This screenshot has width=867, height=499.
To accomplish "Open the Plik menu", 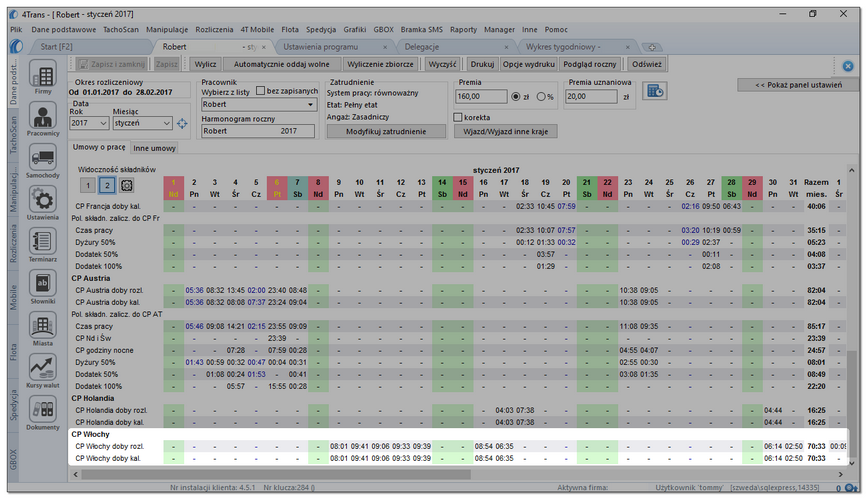I will [x=16, y=29].
